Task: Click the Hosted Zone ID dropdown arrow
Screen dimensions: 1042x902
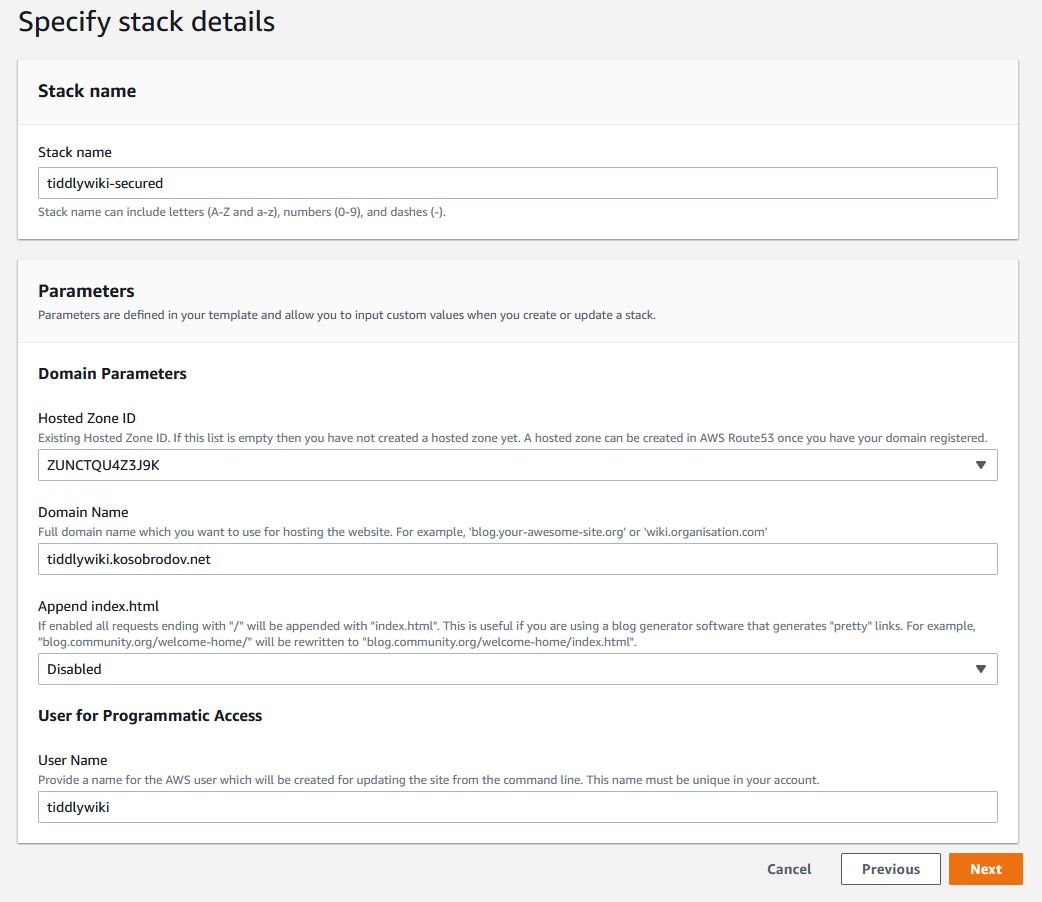Action: pyautogui.click(x=980, y=465)
